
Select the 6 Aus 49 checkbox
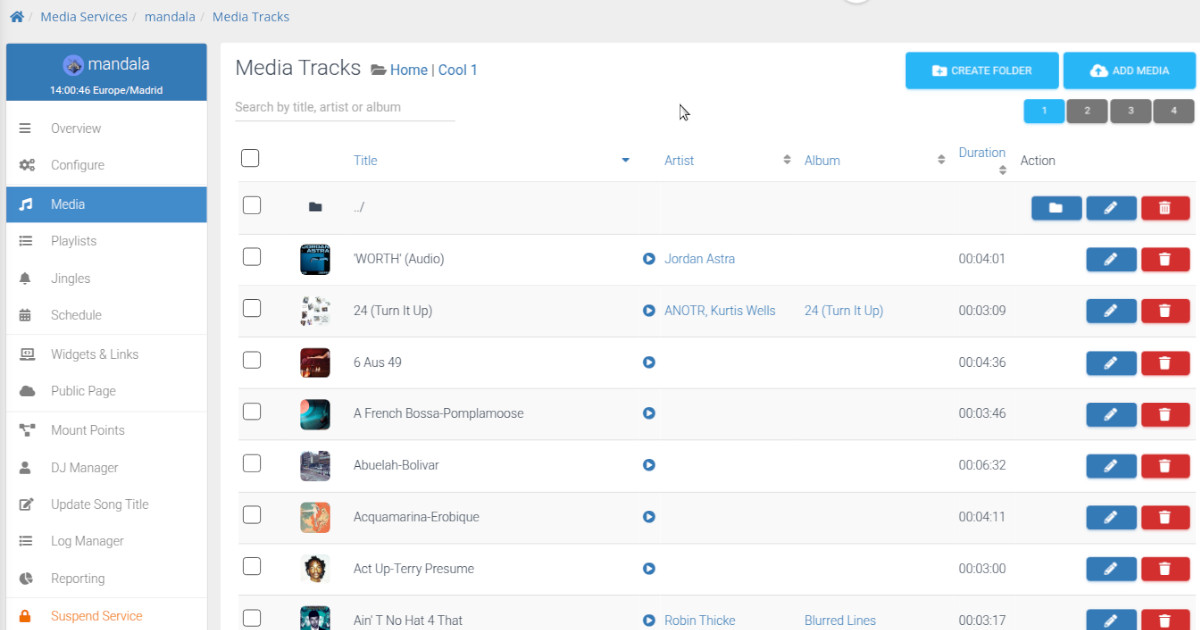tap(252, 360)
